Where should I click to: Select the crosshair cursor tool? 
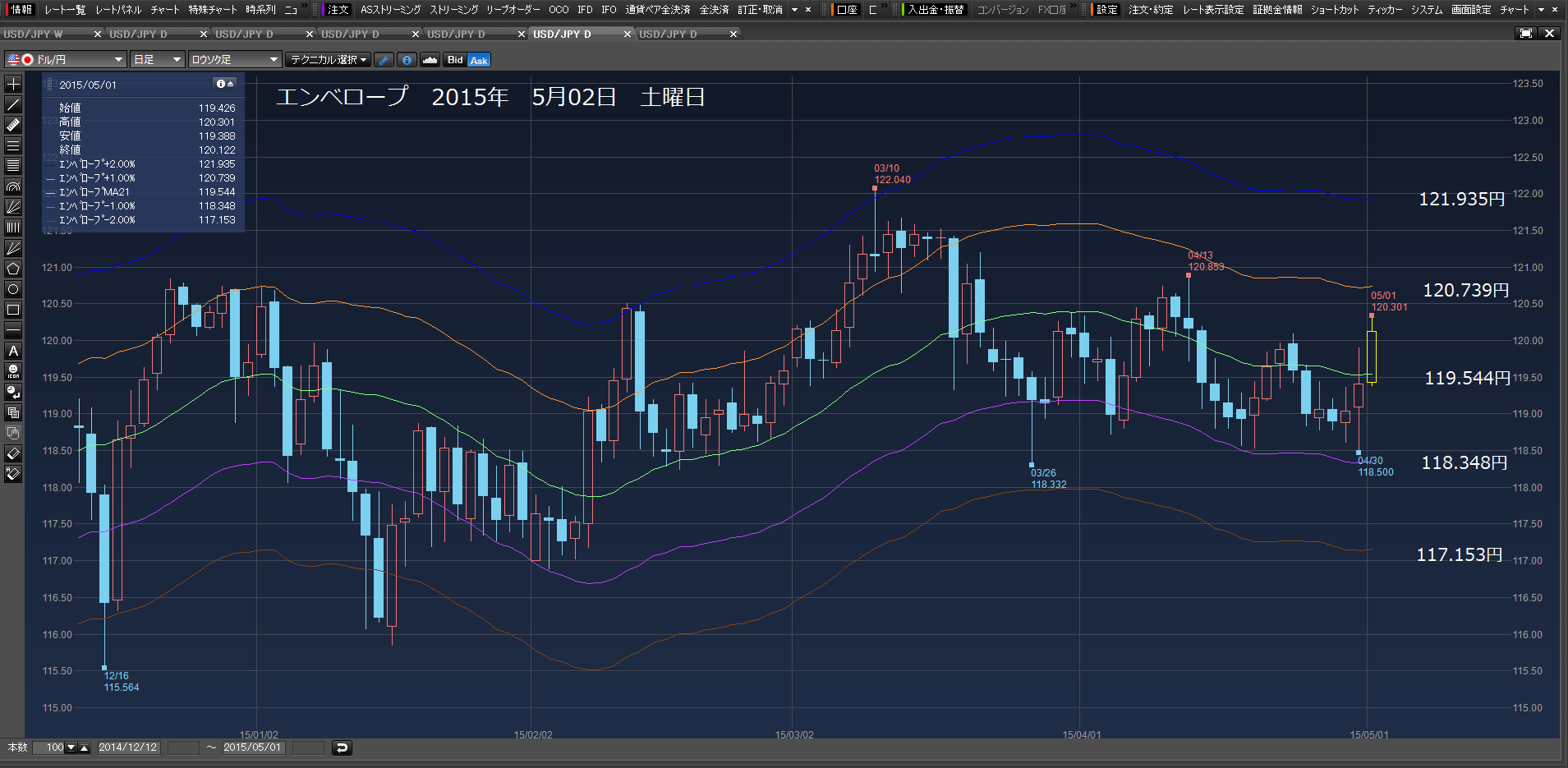13,84
